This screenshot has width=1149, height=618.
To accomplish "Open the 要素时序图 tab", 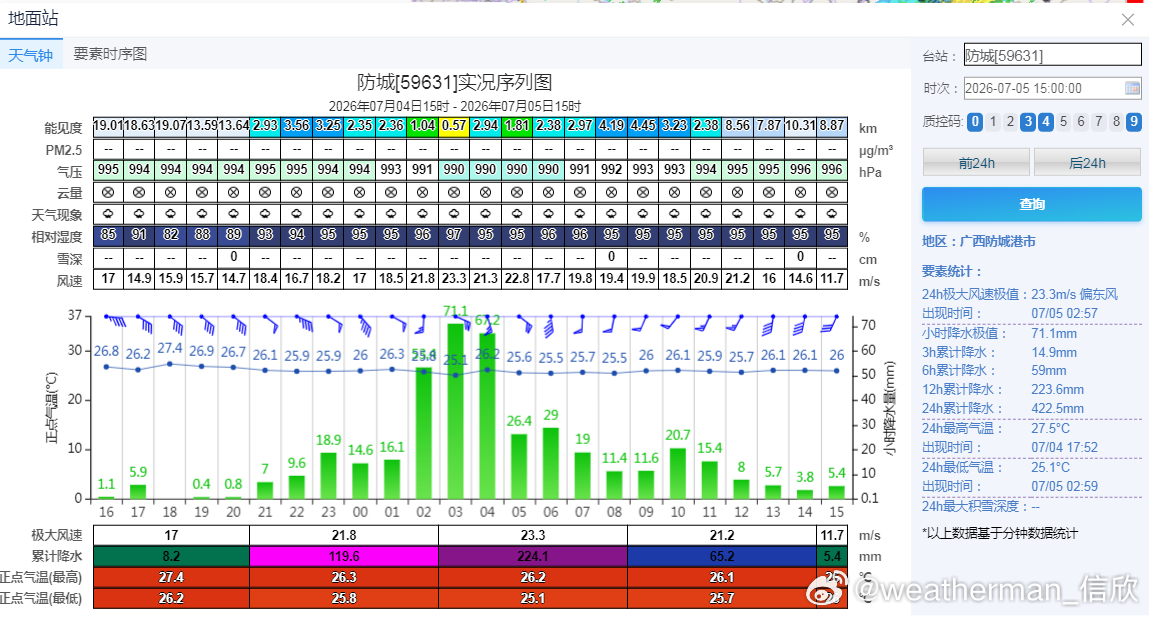I will [x=111, y=54].
